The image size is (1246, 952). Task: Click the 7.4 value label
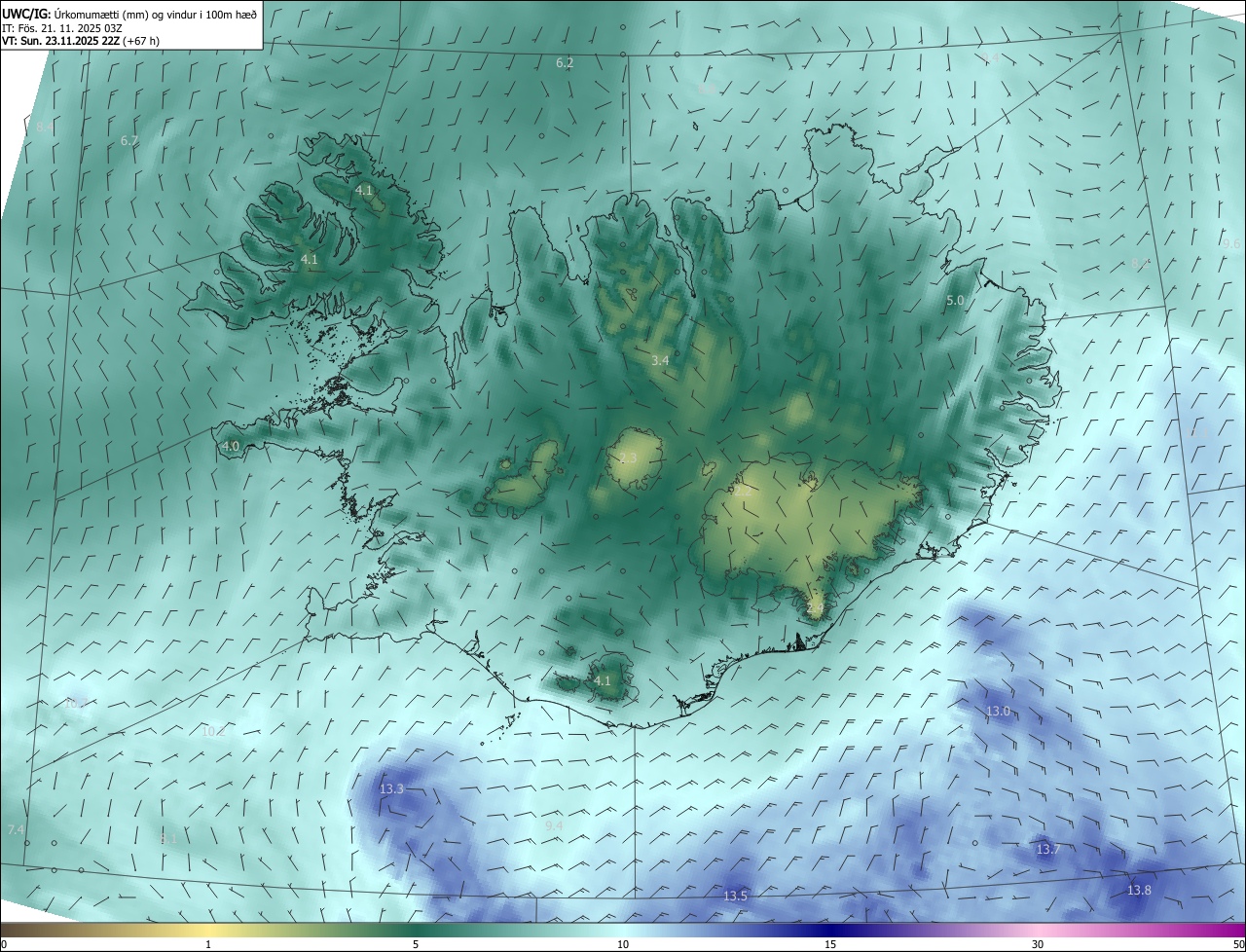click(x=16, y=829)
